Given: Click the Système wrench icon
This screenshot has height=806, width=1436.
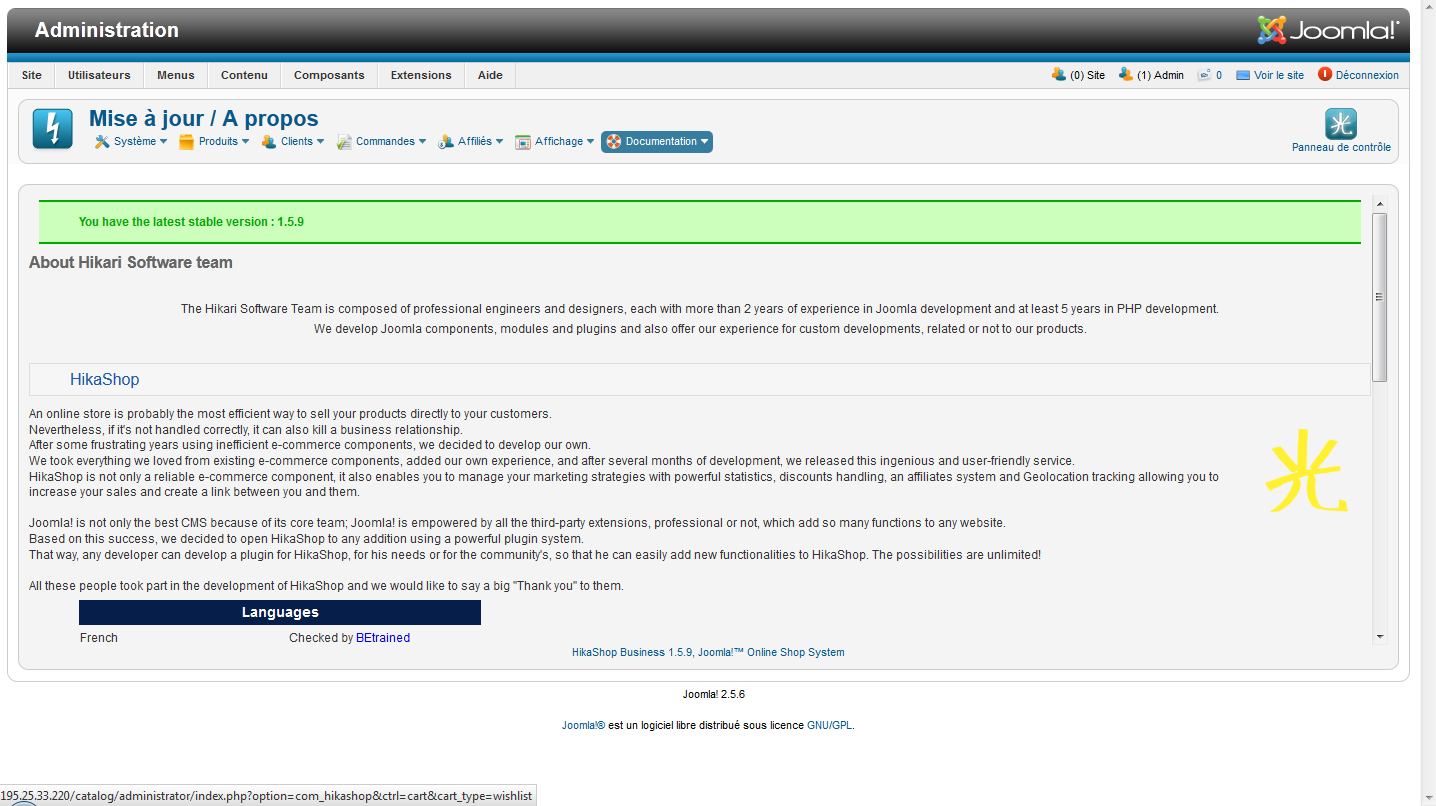Looking at the screenshot, I should click(102, 142).
